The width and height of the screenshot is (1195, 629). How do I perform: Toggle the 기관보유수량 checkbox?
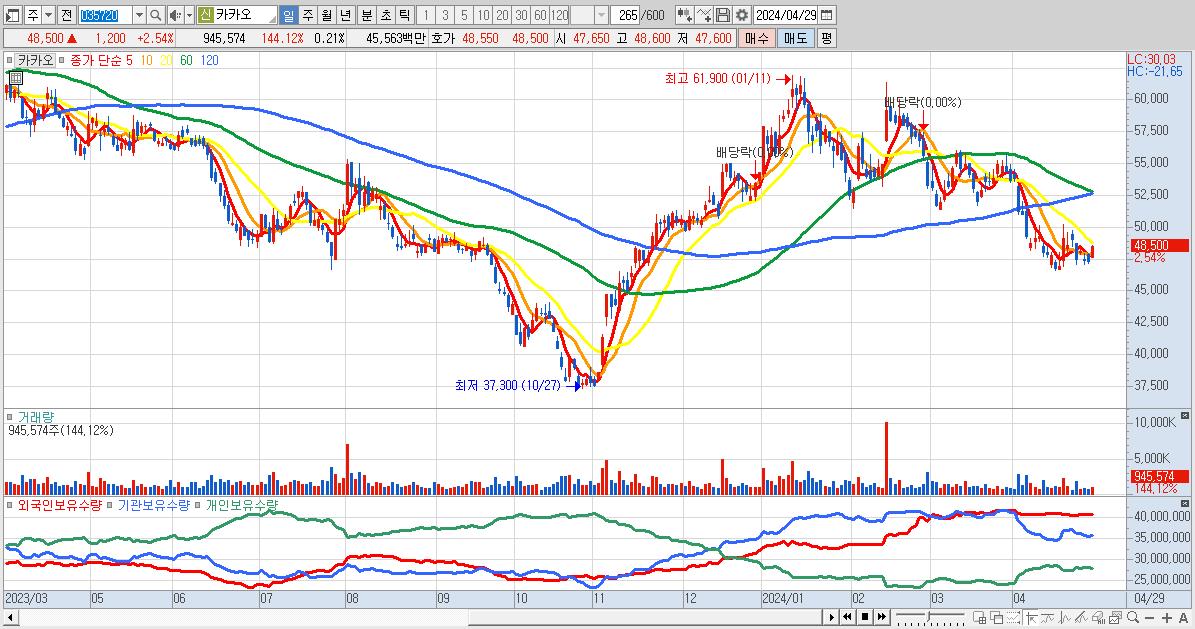click(110, 505)
